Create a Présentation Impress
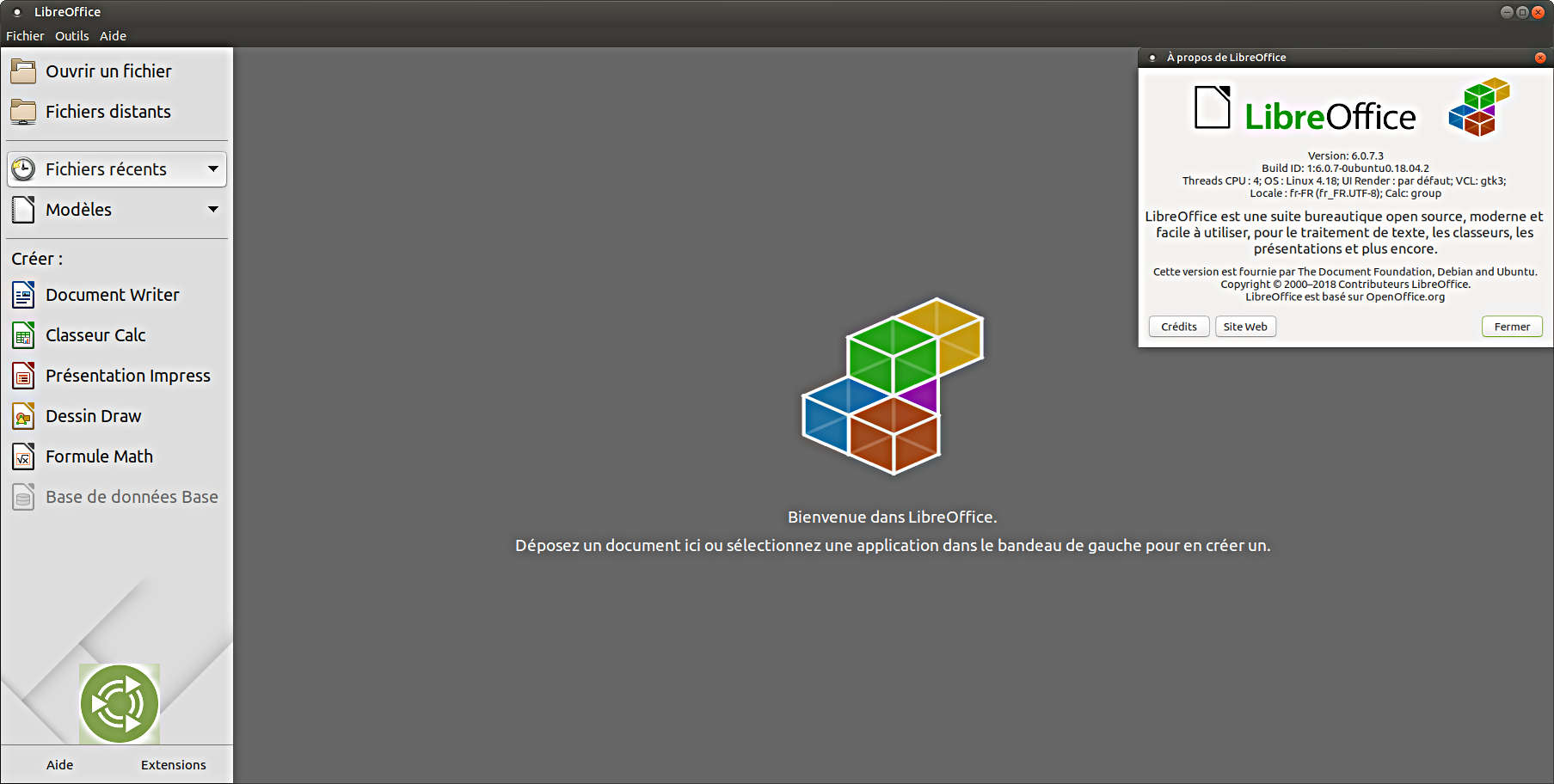Image resolution: width=1554 pixels, height=784 pixels. click(128, 376)
